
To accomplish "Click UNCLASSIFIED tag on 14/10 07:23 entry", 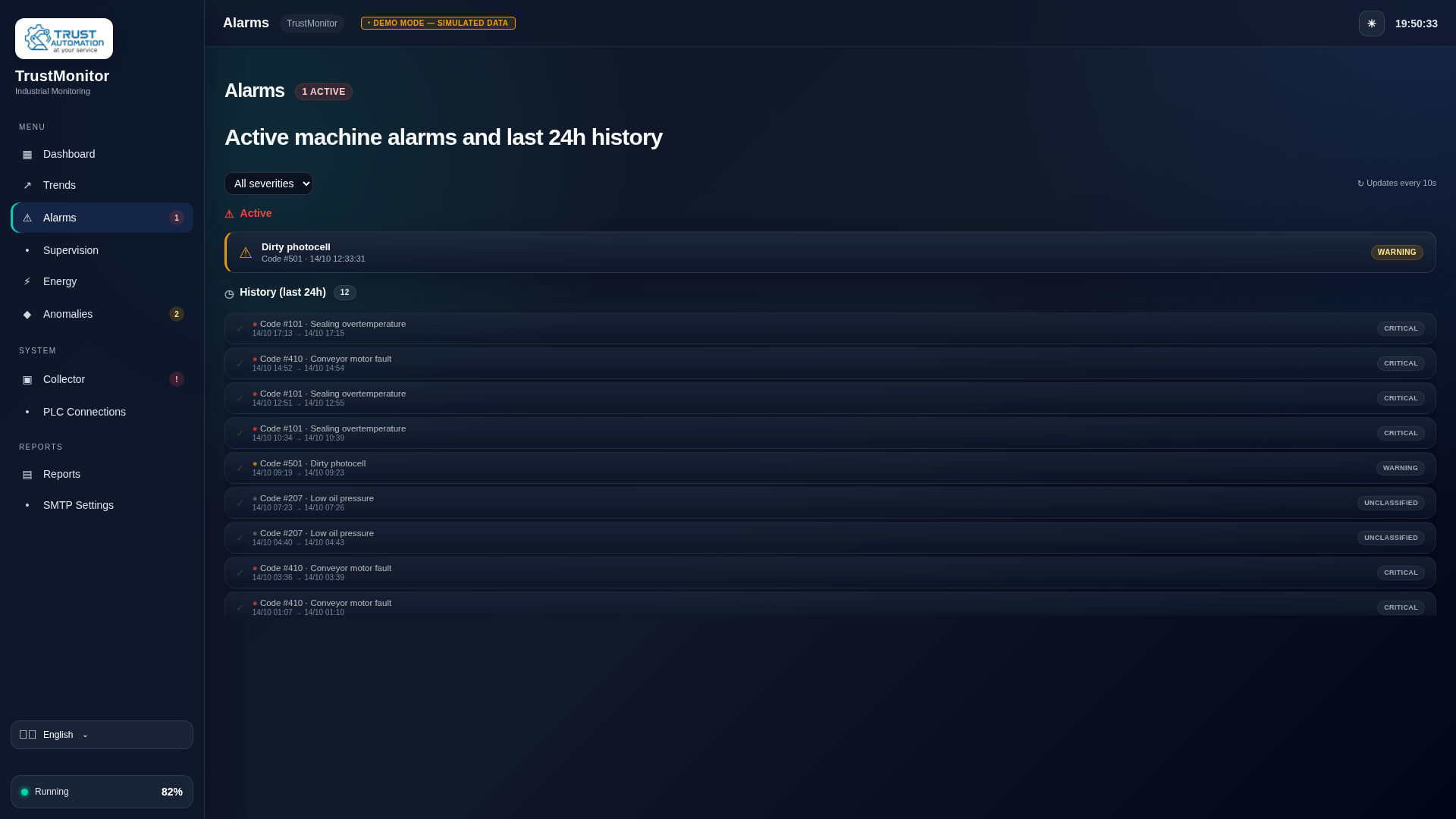I will pos(1391,503).
